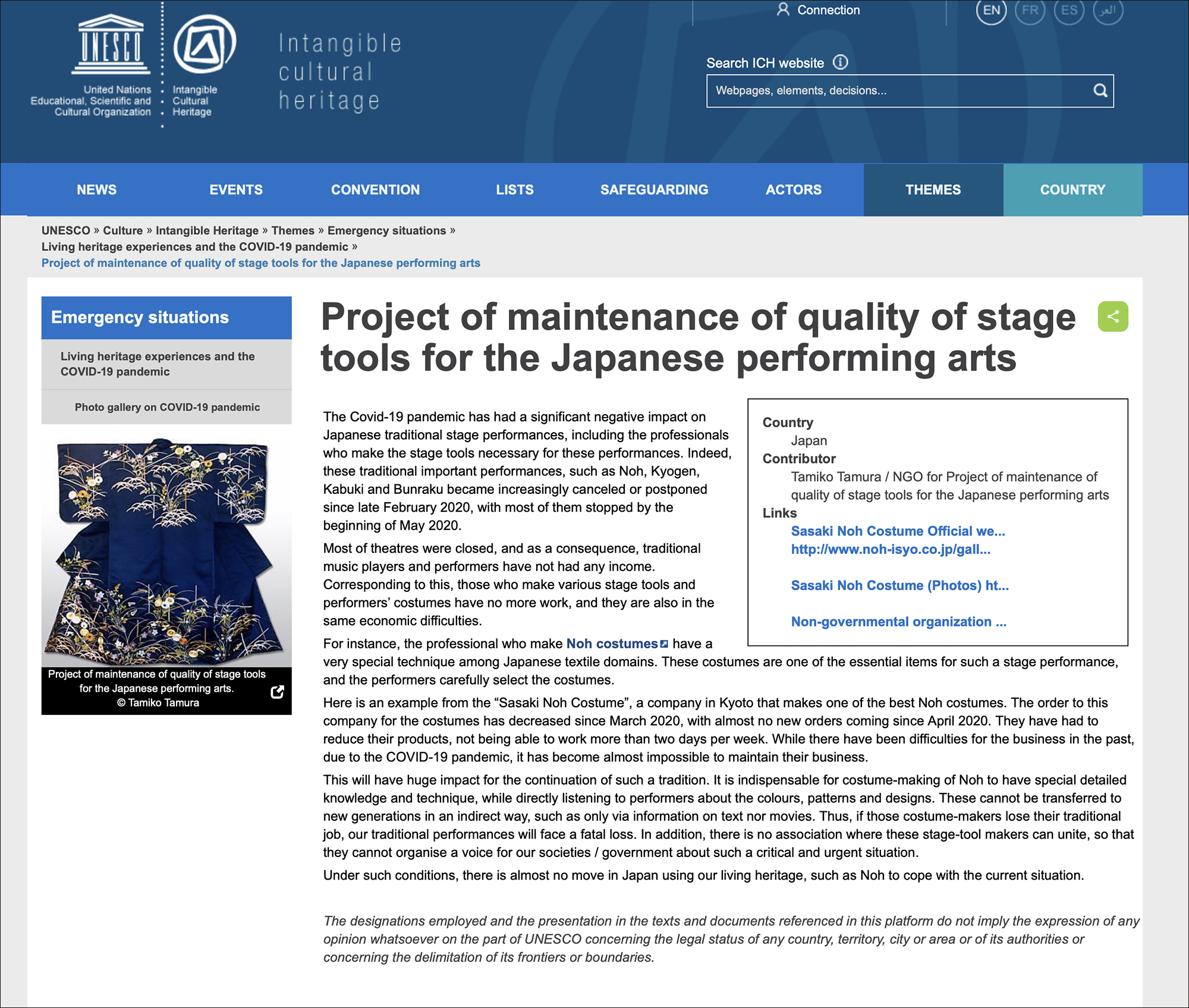The width and height of the screenshot is (1189, 1008).
Task: Click the info icon beside Search ICH website
Action: point(840,62)
